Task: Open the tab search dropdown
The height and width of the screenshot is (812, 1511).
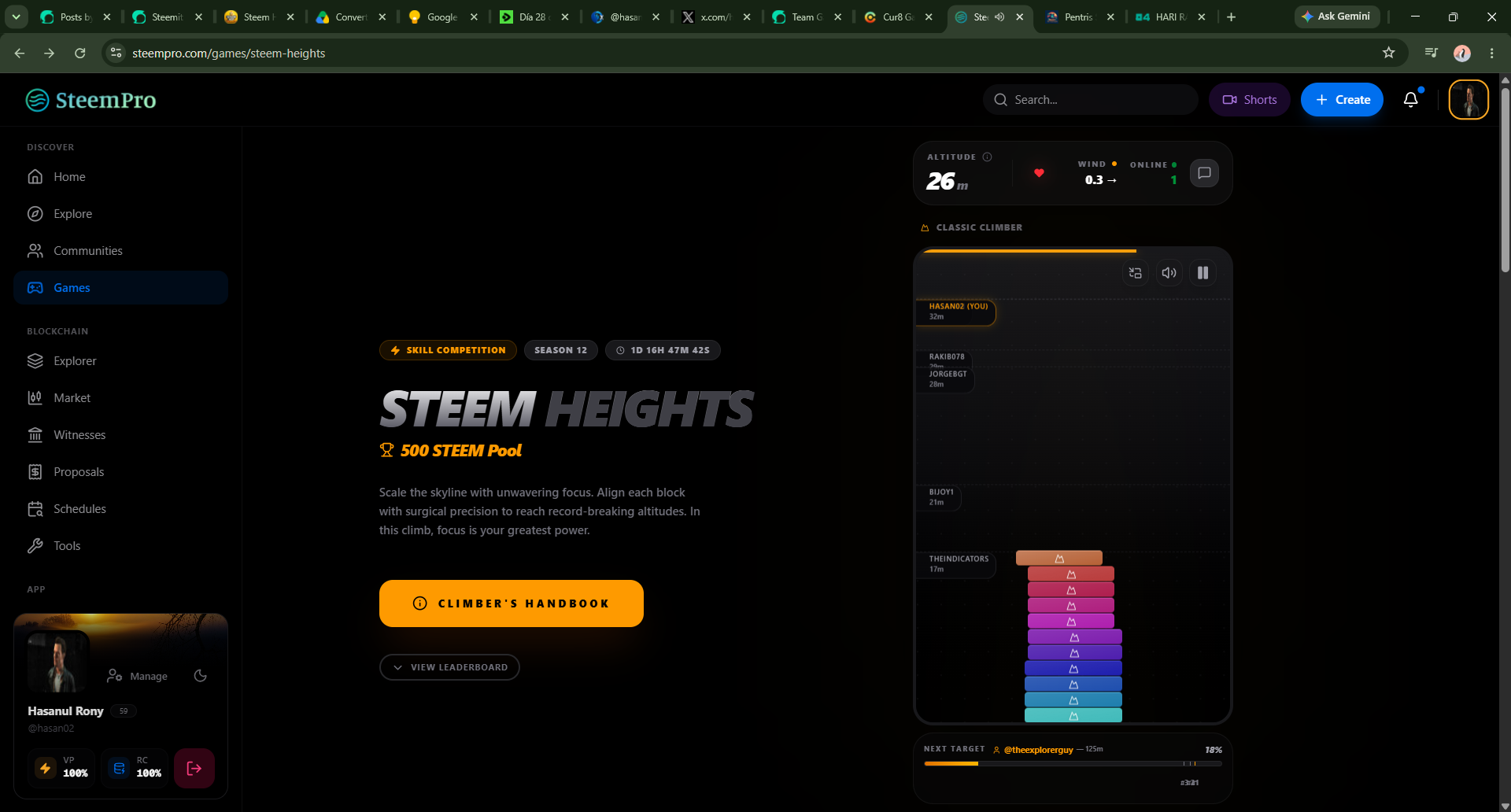Action: click(x=16, y=17)
